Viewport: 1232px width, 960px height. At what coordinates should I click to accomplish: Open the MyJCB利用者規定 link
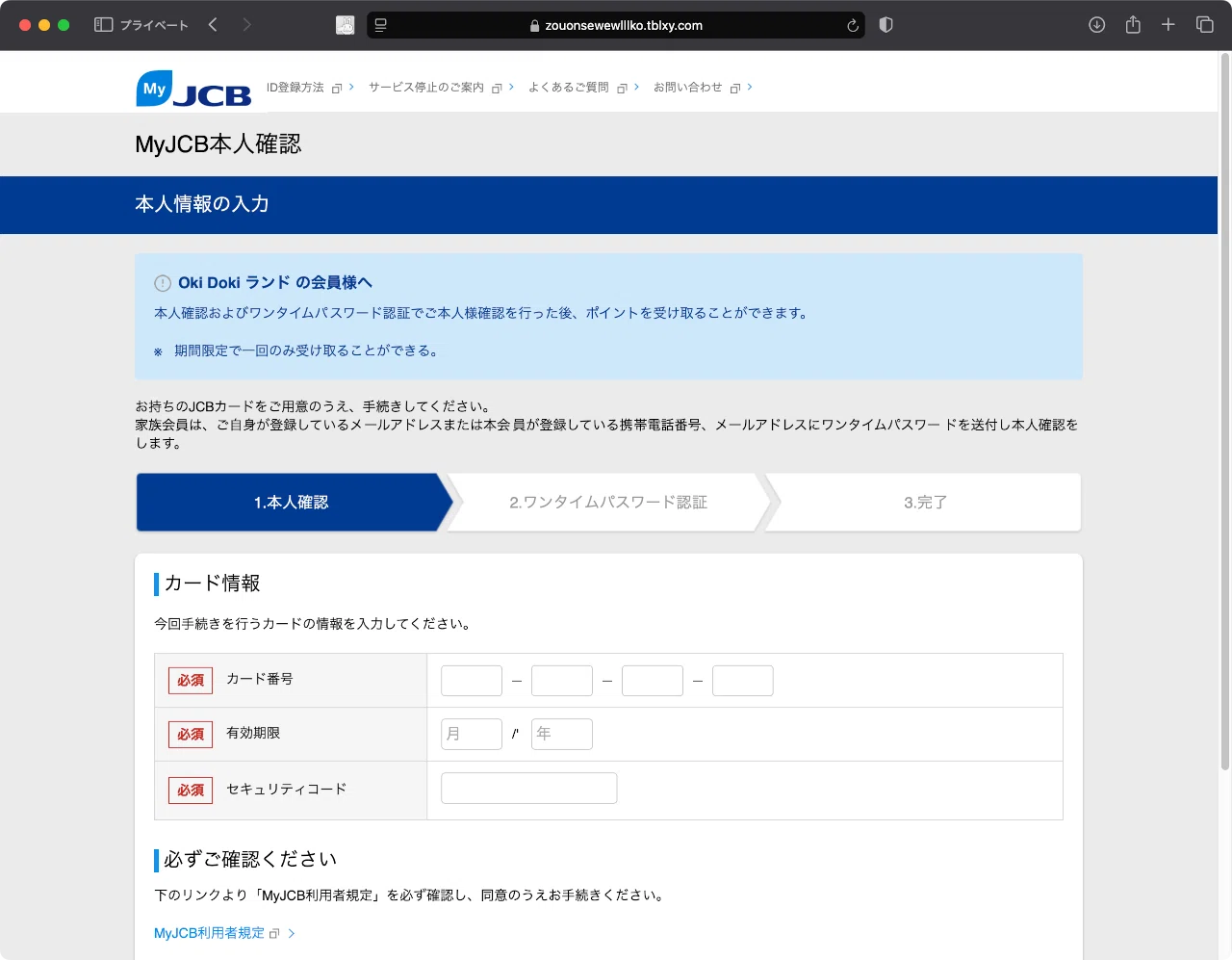click(209, 933)
